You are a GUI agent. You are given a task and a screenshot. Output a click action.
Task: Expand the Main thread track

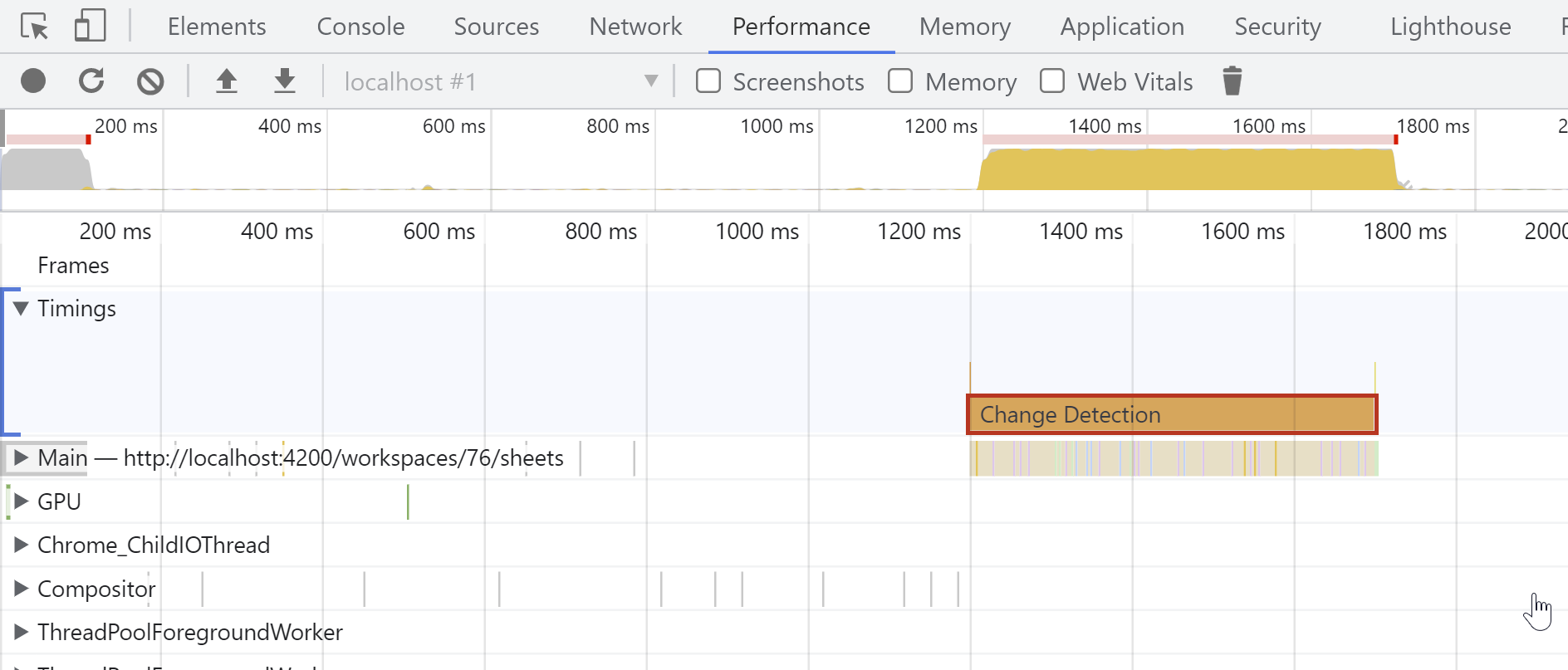coord(22,457)
